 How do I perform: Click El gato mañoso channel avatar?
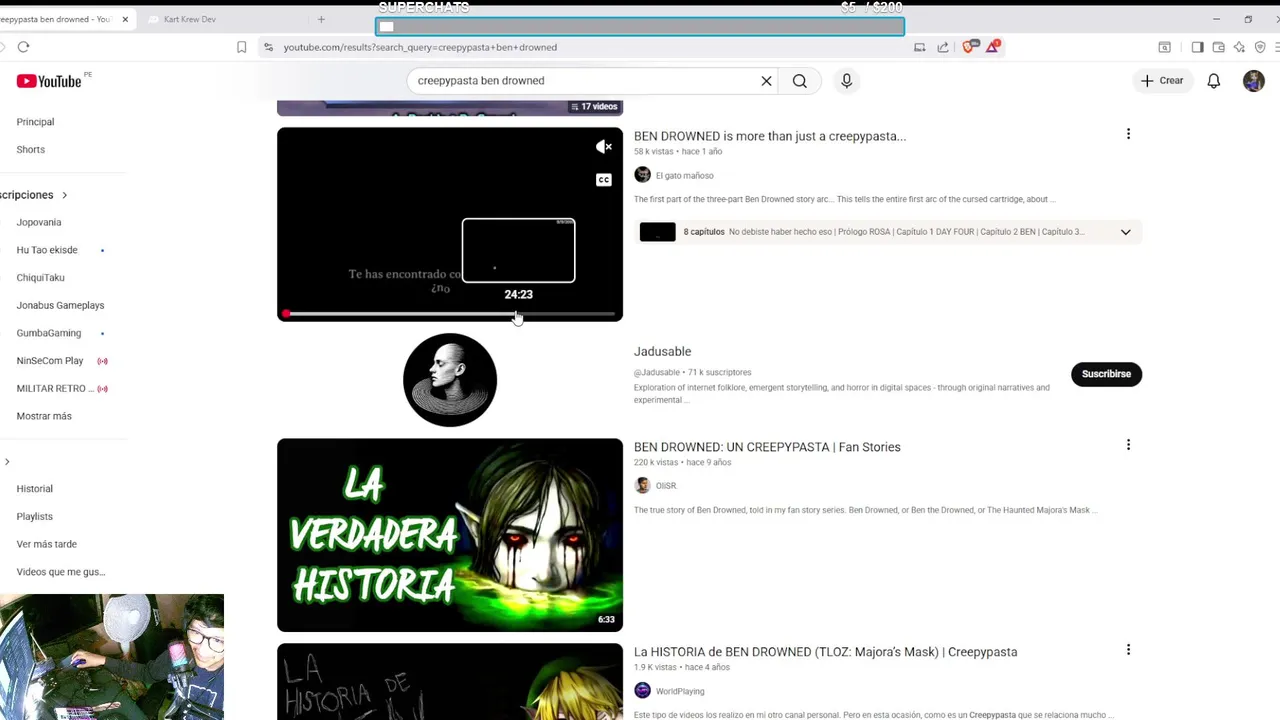coord(642,175)
